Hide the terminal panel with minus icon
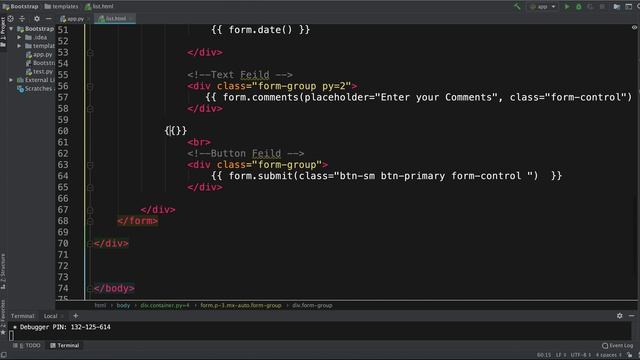The height and width of the screenshot is (360, 640). coord(631,316)
